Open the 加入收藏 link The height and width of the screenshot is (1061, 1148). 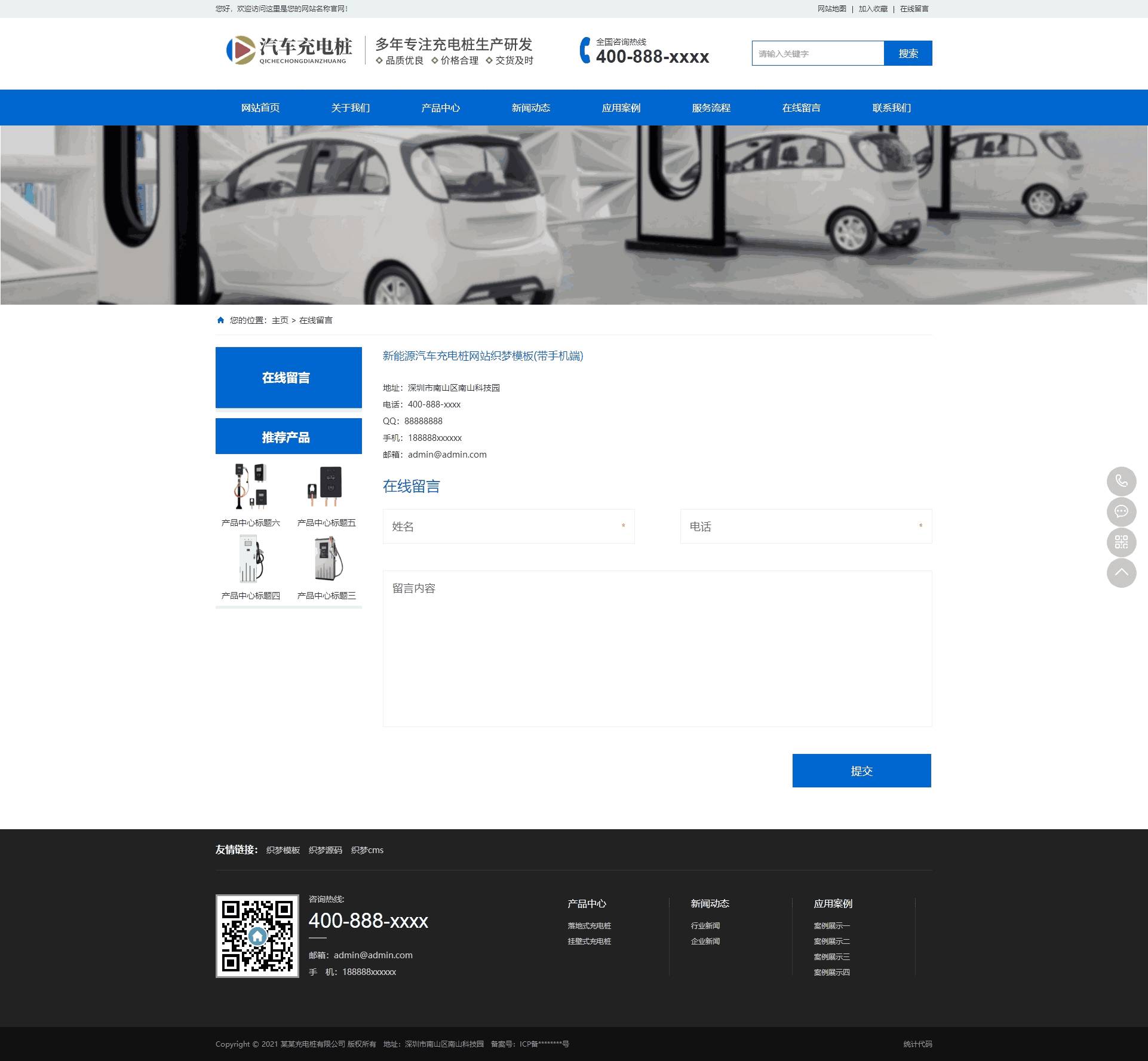[873, 9]
